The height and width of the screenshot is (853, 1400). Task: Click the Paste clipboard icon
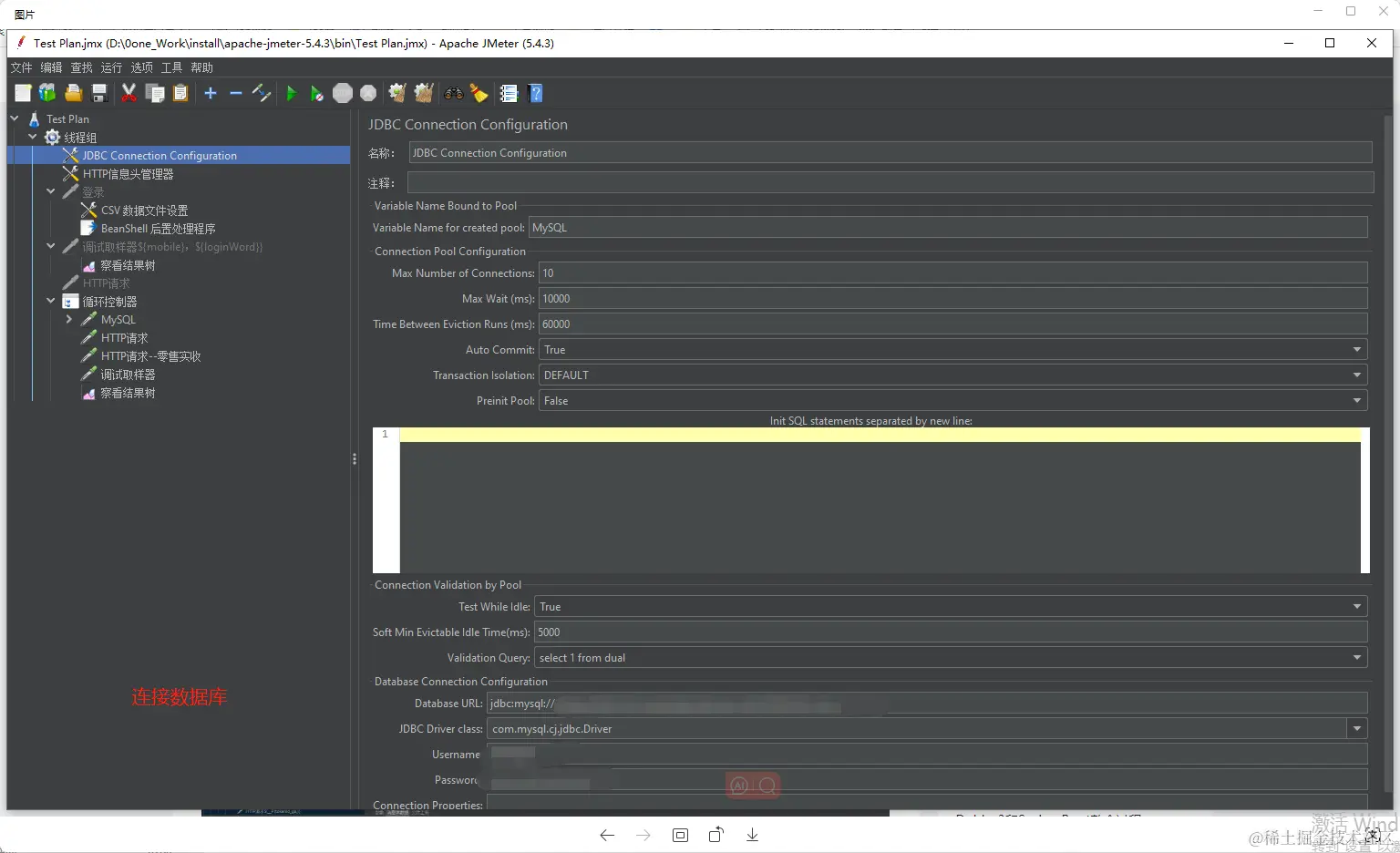180,93
